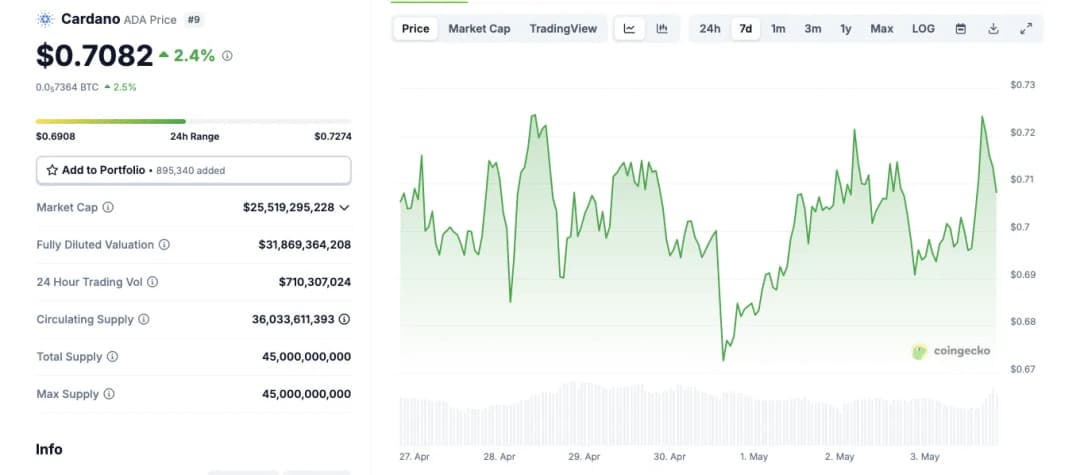Click the Fully Diluted Valuation info icon
Image resolution: width=1080 pixels, height=475 pixels.
coord(164,245)
